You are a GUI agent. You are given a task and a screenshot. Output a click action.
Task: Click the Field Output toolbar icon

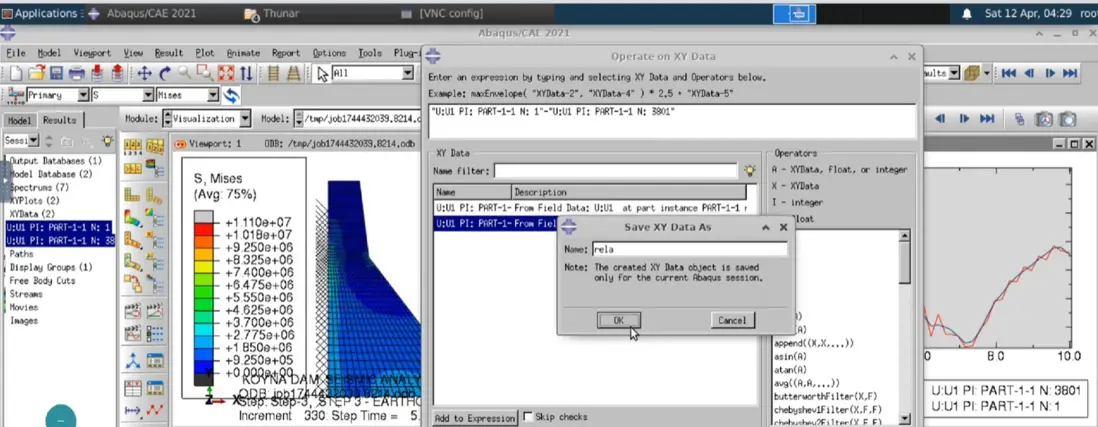[x=13, y=95]
